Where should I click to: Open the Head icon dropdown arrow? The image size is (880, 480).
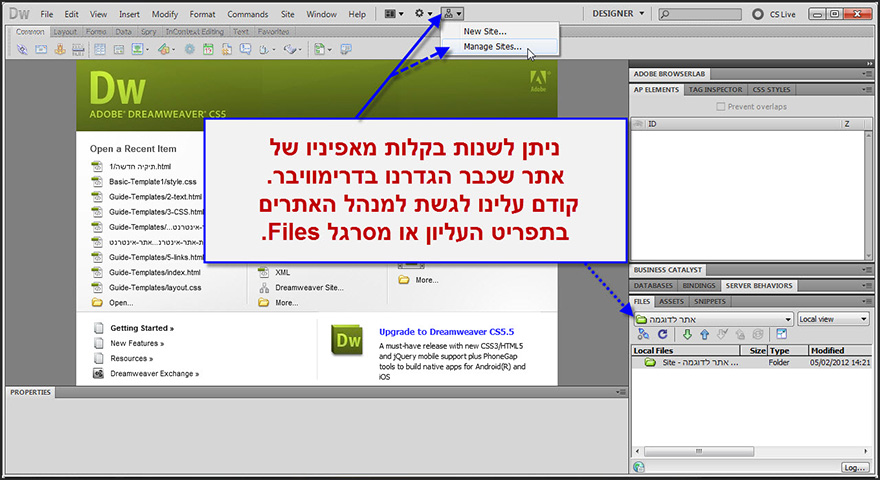(274, 49)
